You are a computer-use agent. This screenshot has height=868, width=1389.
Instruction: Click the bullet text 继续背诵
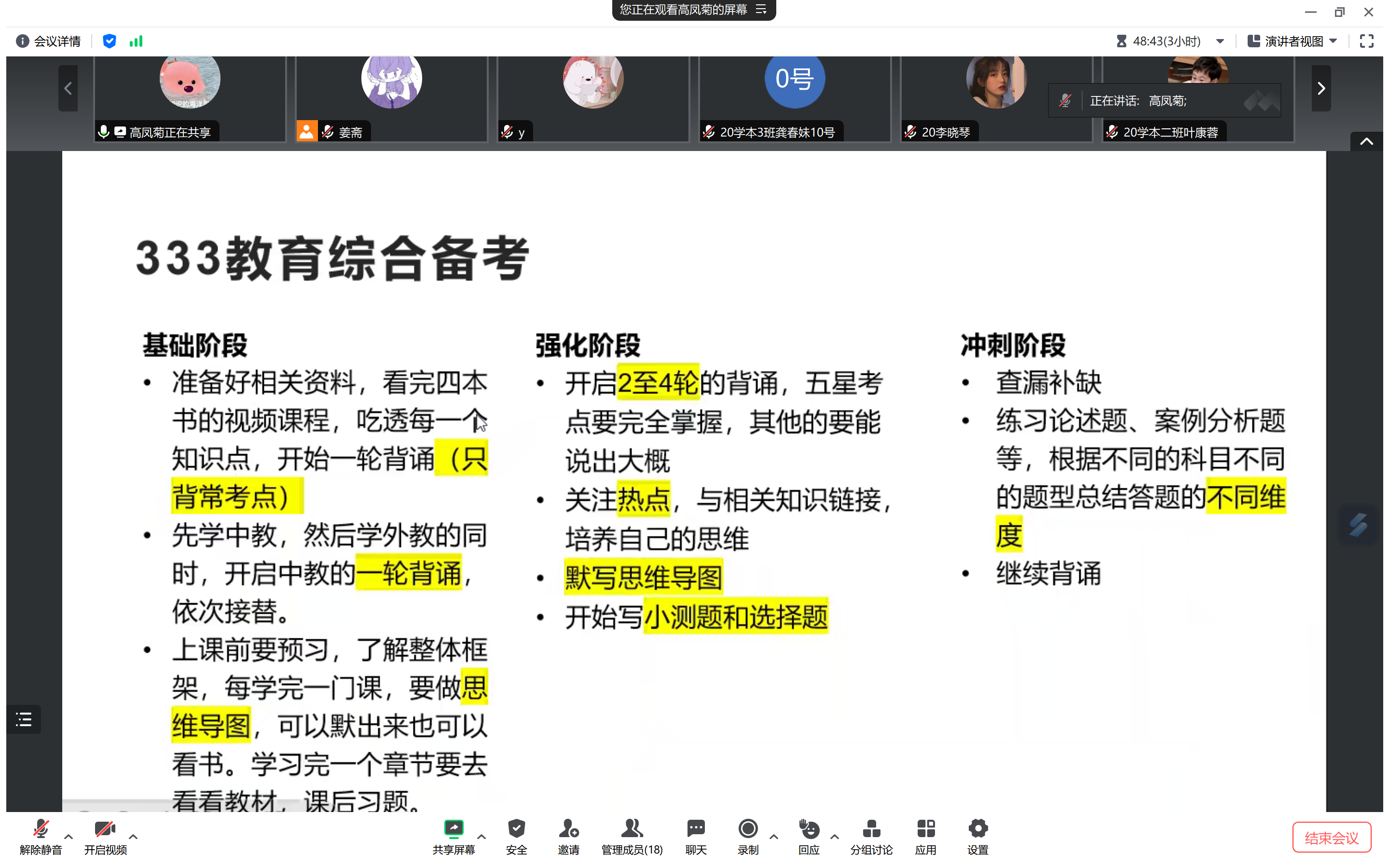1049,574
